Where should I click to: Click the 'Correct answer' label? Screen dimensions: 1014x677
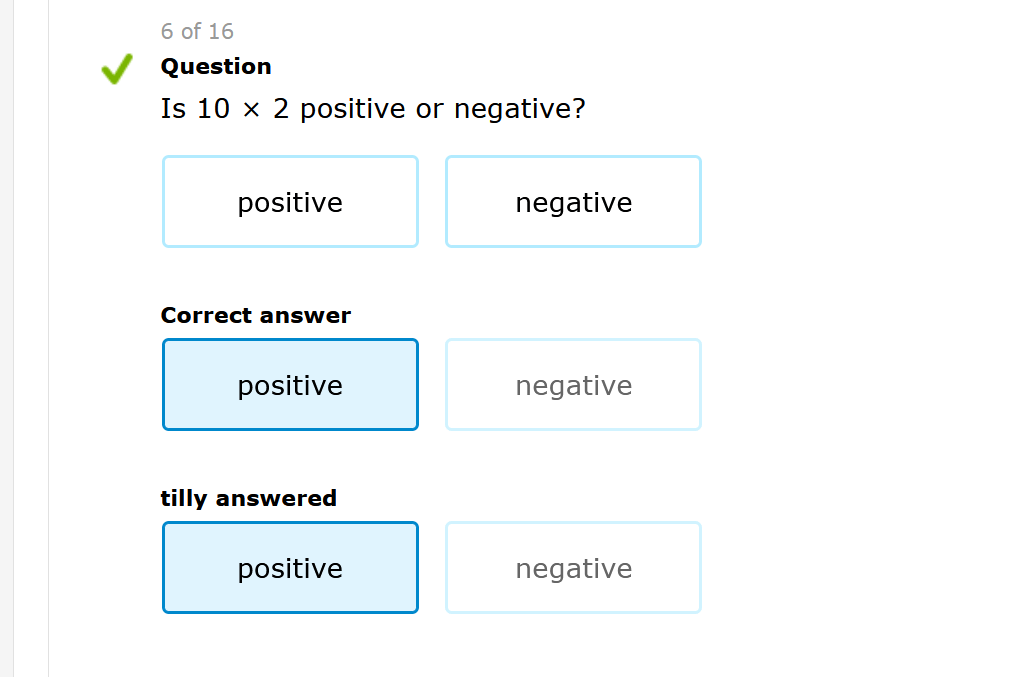[256, 315]
